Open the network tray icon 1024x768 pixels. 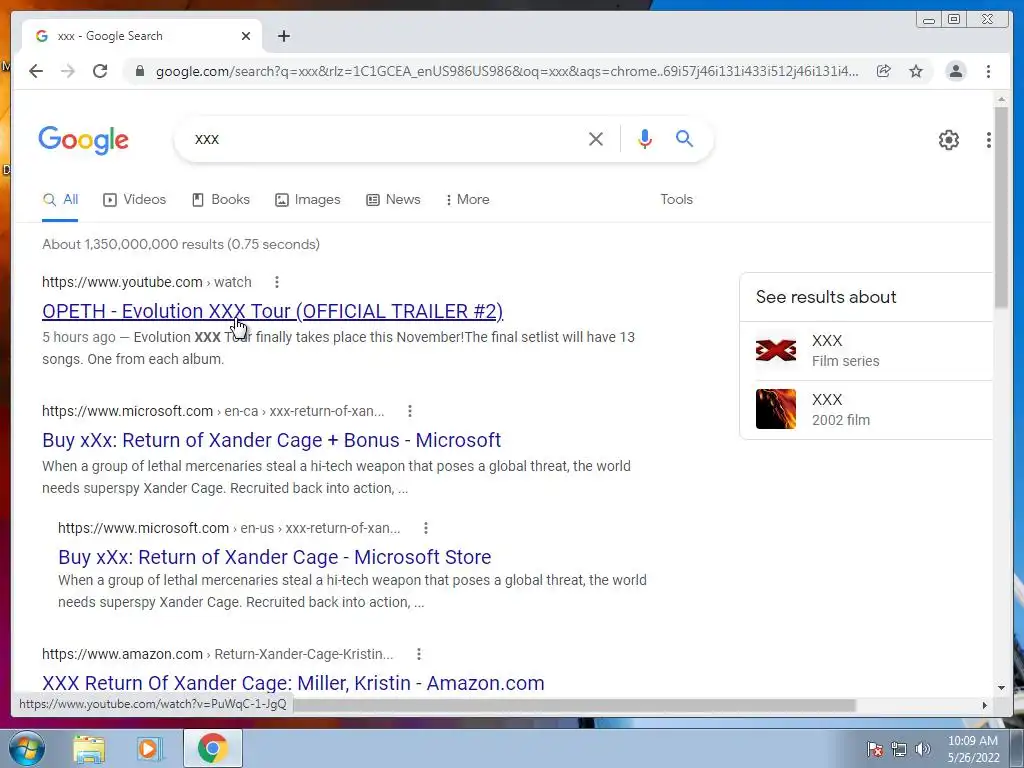click(899, 749)
